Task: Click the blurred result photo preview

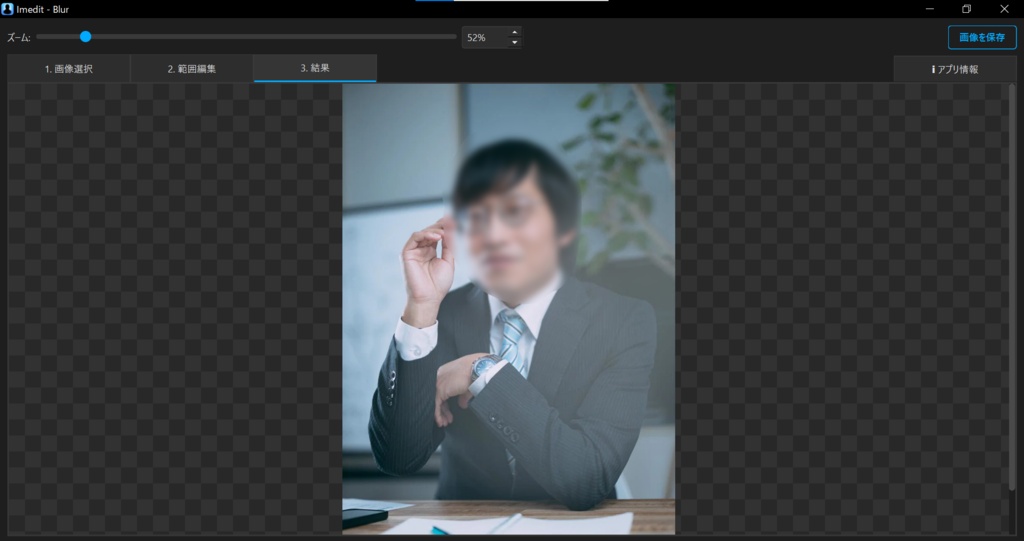Action: coord(509,308)
